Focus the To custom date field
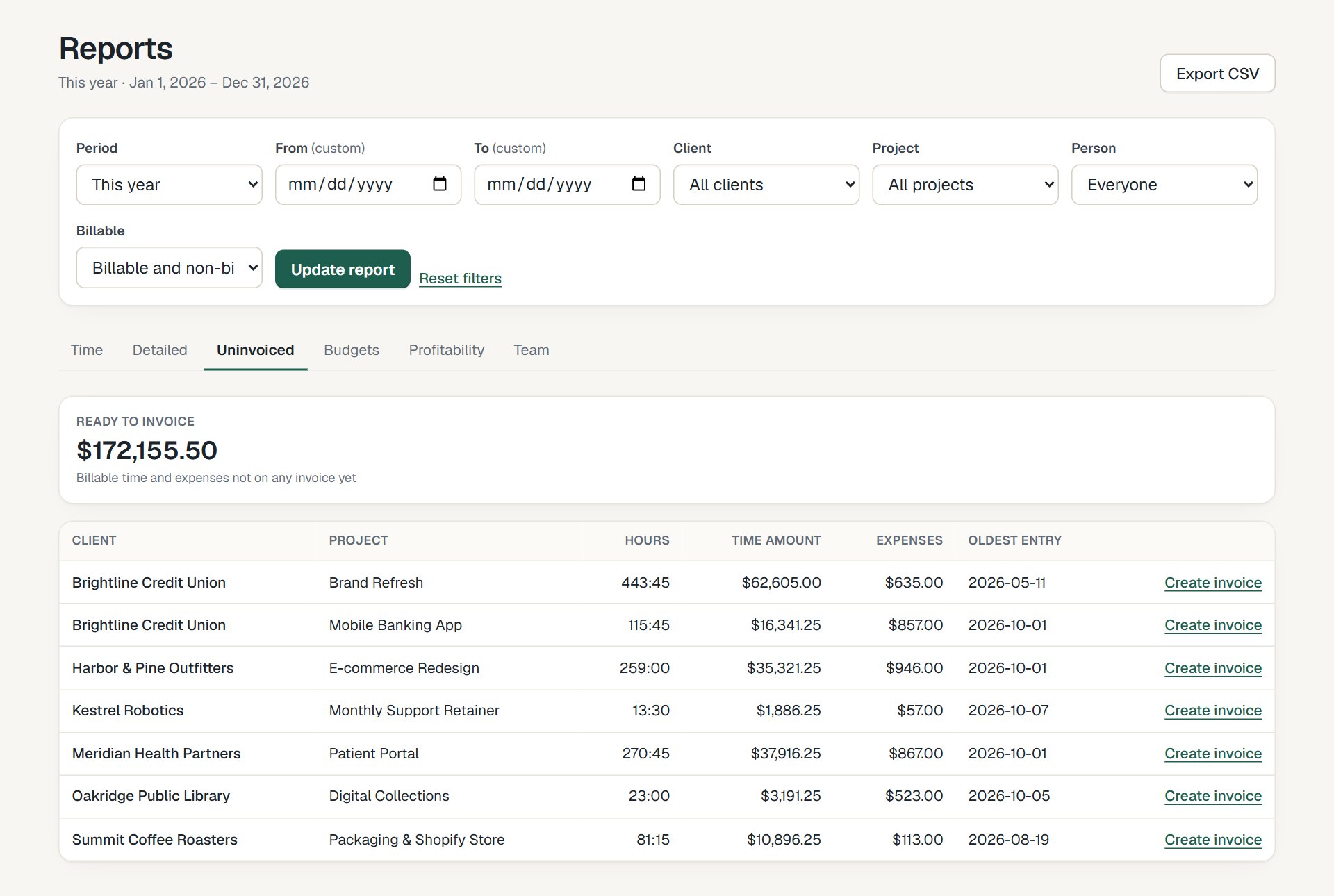The width and height of the screenshot is (1334, 896). click(567, 185)
